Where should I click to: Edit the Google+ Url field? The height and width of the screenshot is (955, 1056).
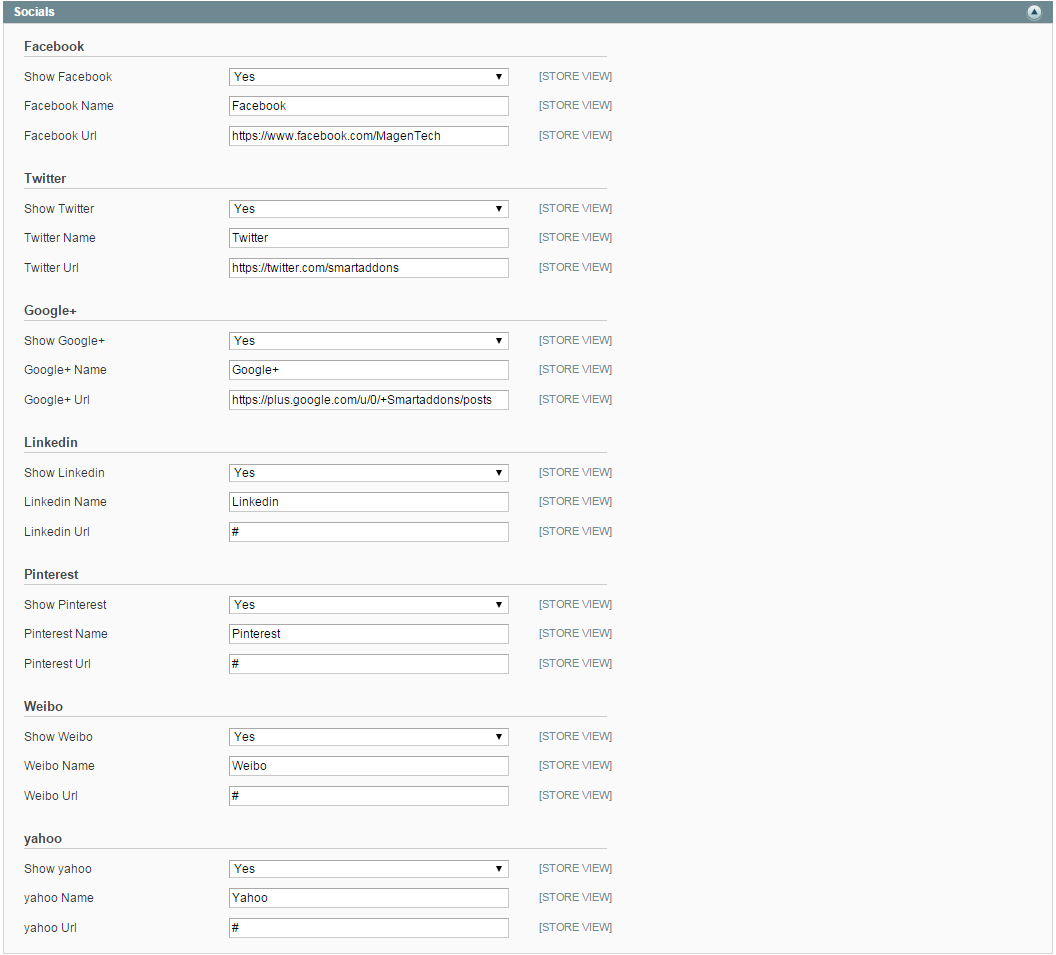pyautogui.click(x=368, y=399)
